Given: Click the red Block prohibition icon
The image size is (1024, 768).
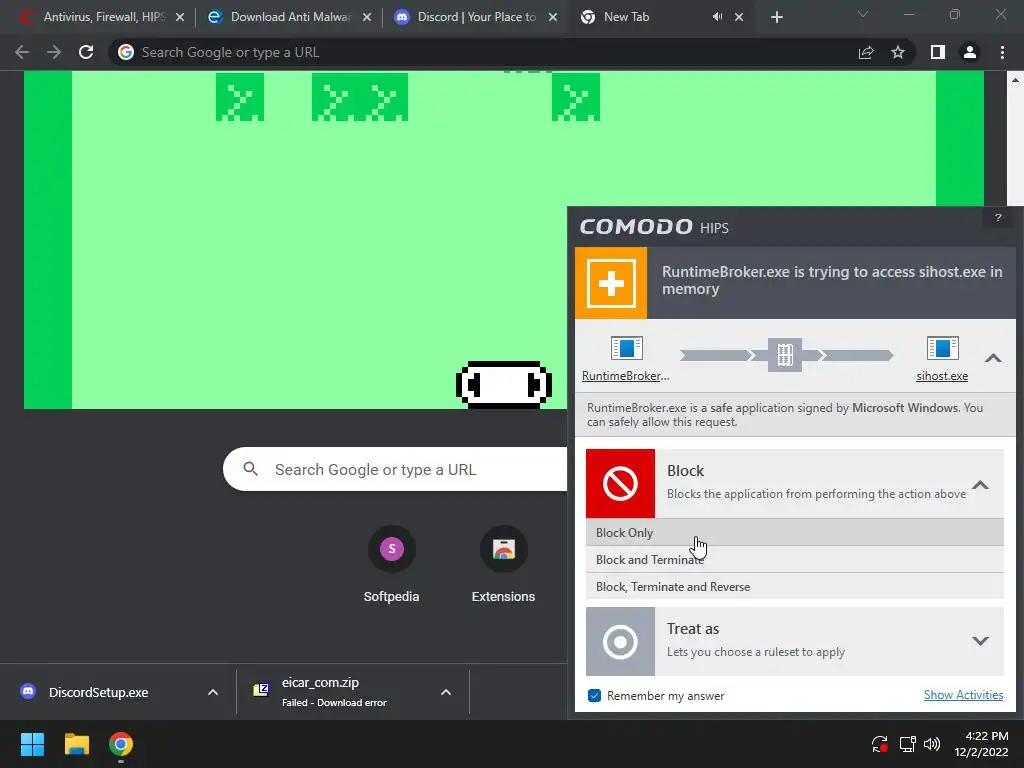Looking at the screenshot, I should (x=620, y=483).
